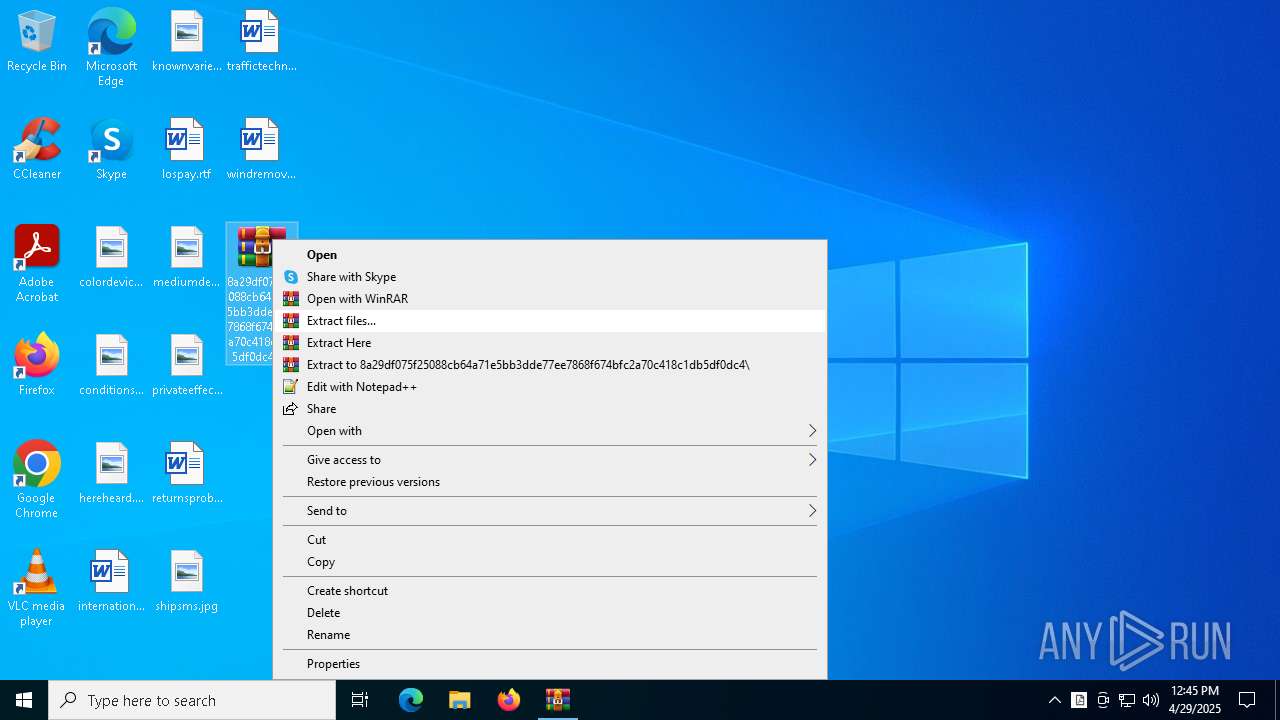This screenshot has height=720, width=1280.
Task: Choose Create shortcut menu entry
Action: point(550,591)
